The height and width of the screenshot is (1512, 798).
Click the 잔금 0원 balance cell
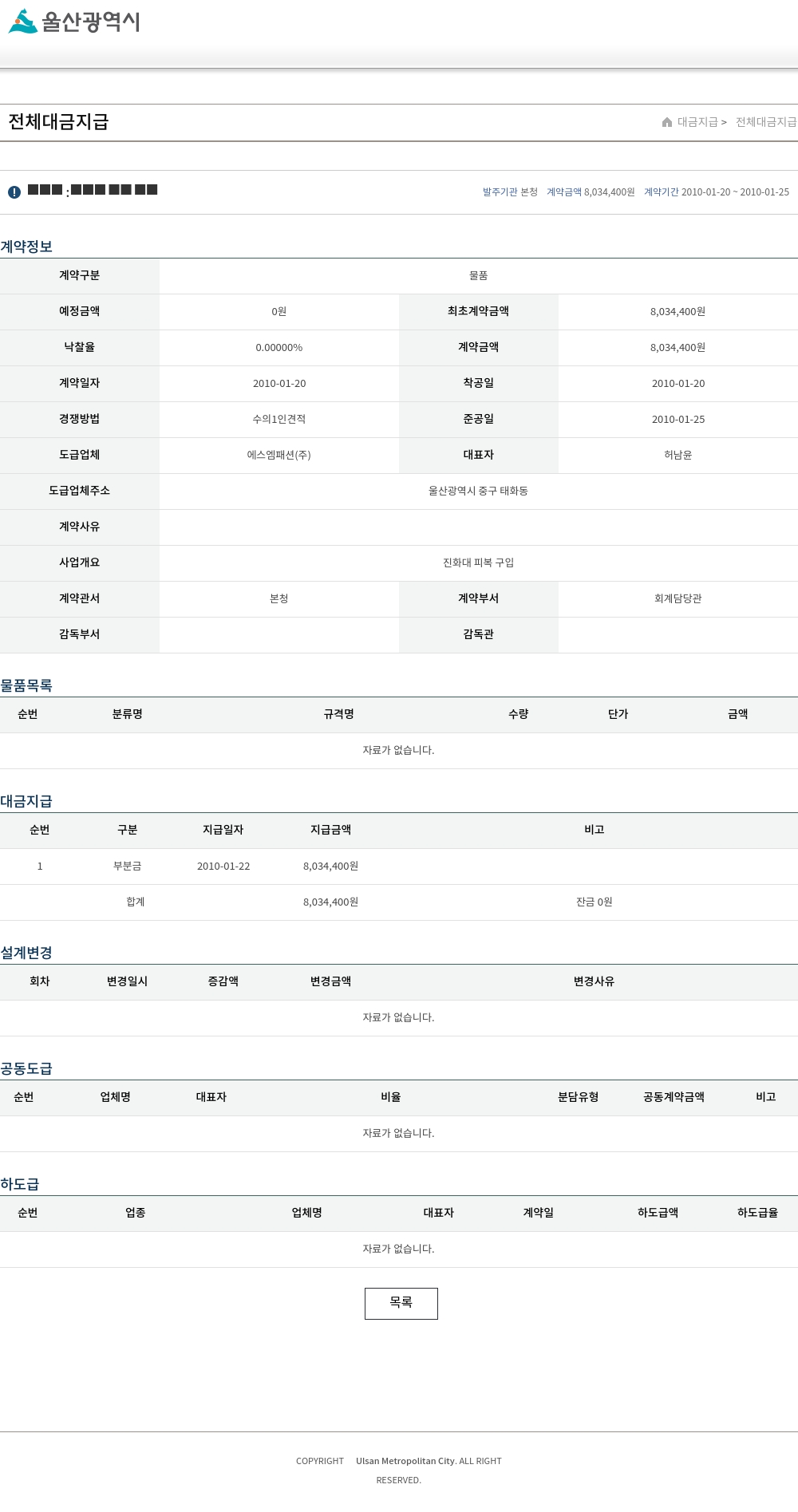tap(595, 902)
